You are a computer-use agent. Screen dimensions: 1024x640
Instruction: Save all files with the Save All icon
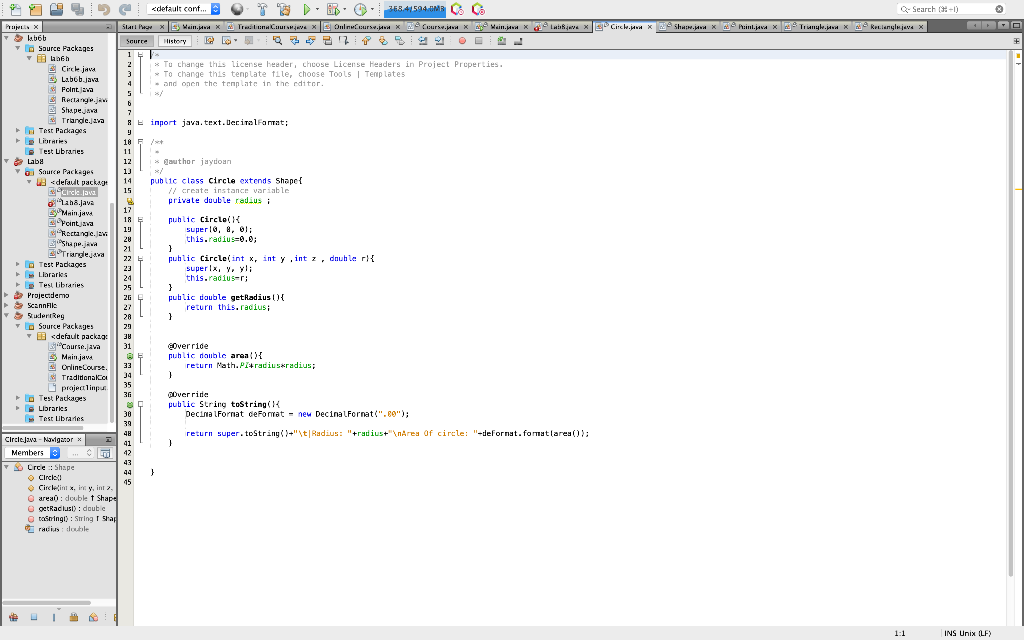pos(76,8)
